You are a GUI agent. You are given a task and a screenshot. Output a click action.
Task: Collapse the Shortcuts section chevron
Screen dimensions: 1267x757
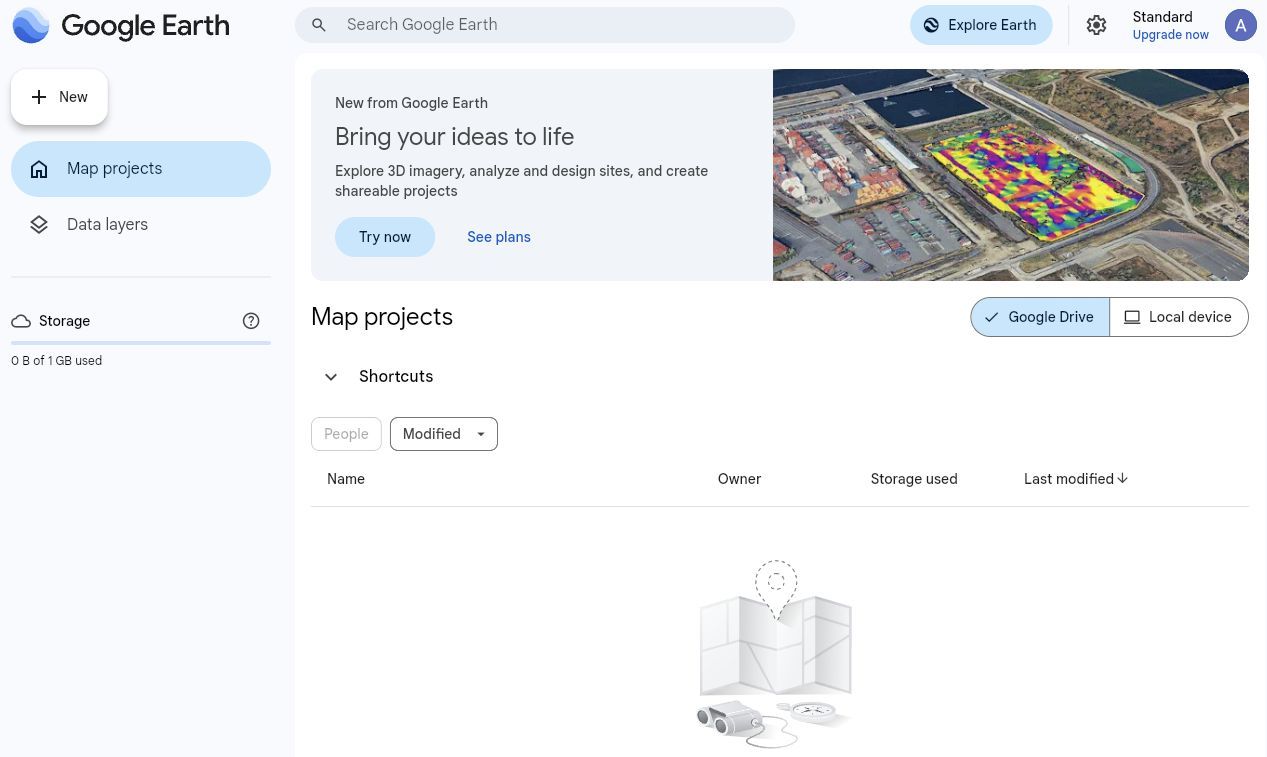[331, 377]
